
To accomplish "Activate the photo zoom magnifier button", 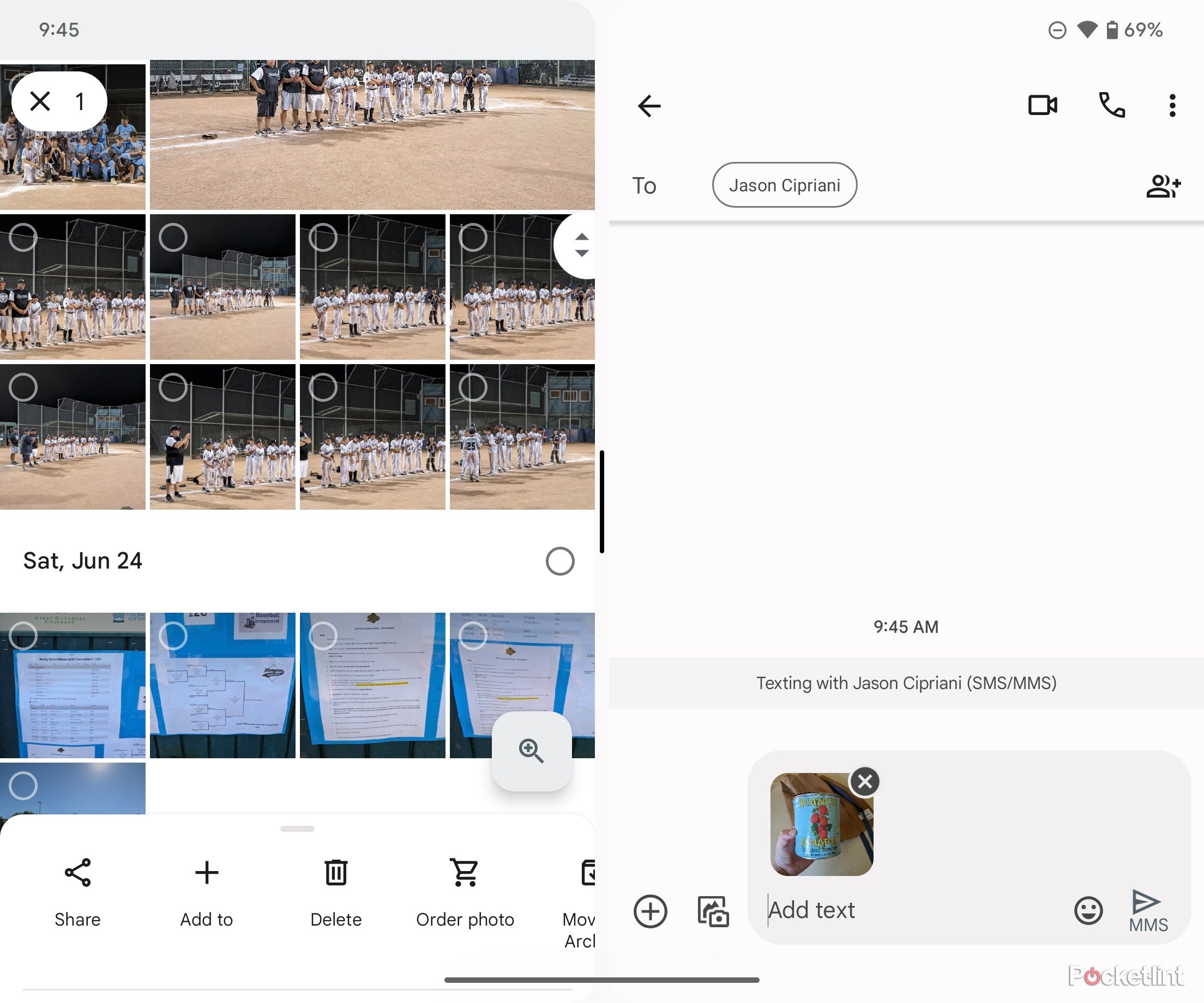I will coord(532,751).
